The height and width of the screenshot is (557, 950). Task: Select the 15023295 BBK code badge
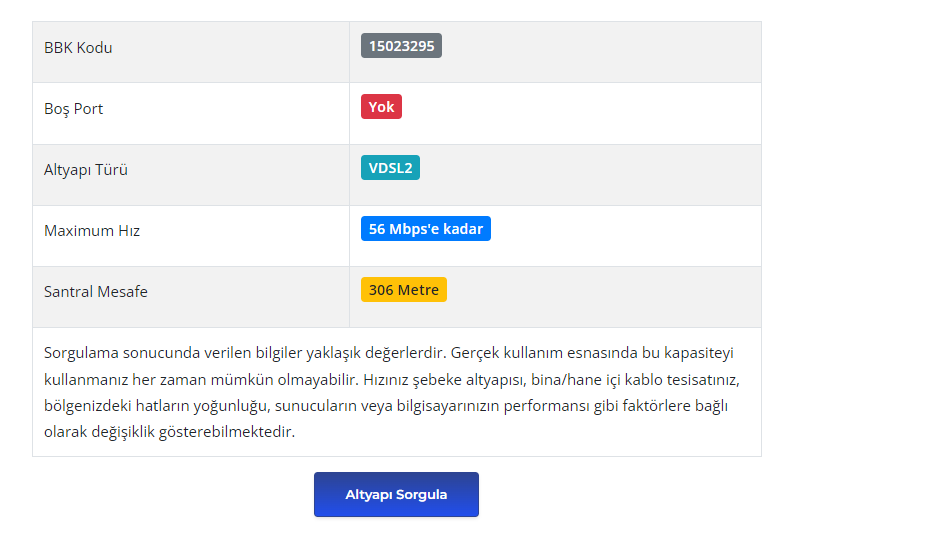click(x=401, y=46)
